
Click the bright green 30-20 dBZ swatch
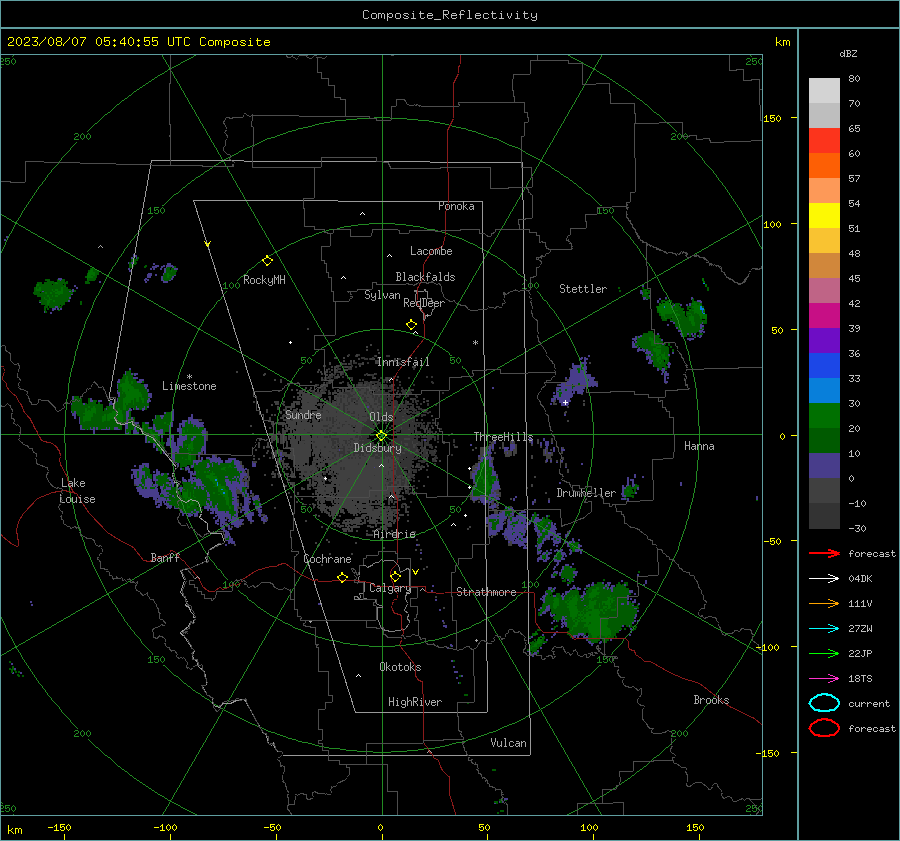pos(824,416)
